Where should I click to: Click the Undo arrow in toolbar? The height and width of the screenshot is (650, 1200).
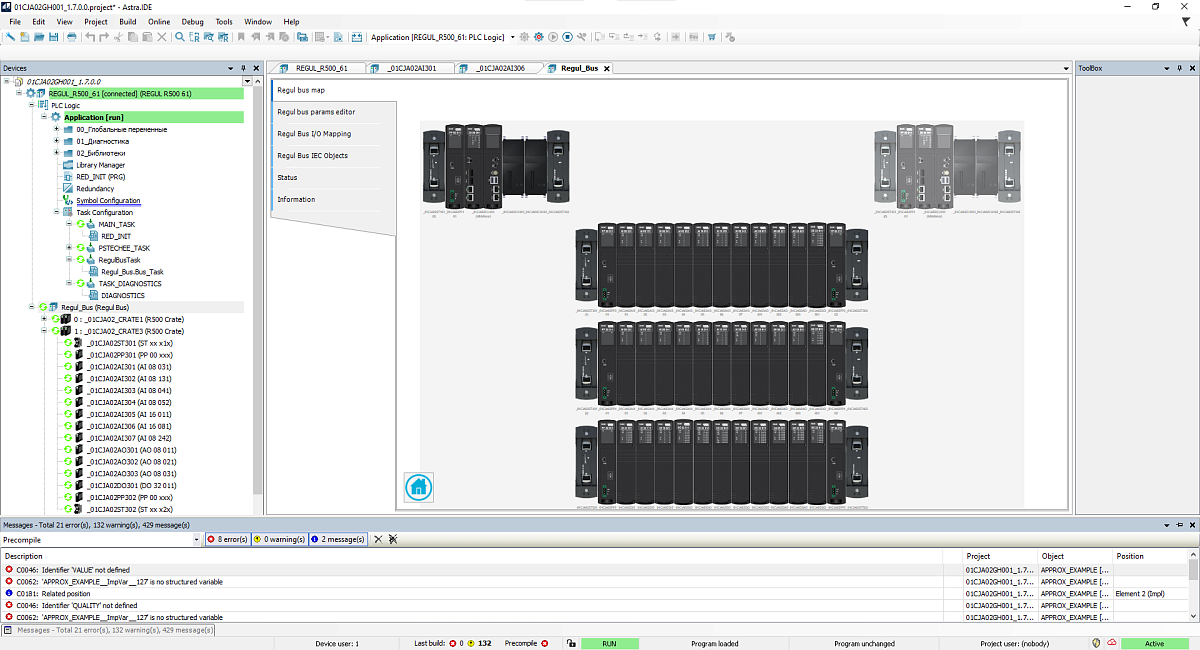pos(90,37)
